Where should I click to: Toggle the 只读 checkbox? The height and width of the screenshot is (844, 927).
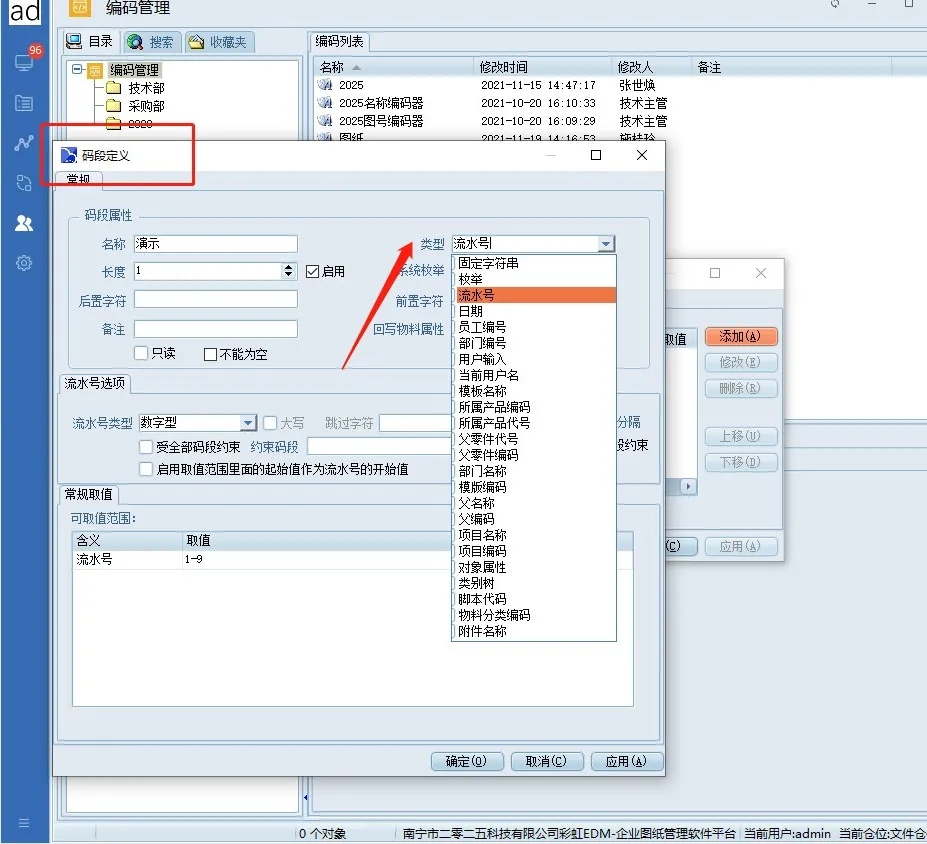pos(141,353)
